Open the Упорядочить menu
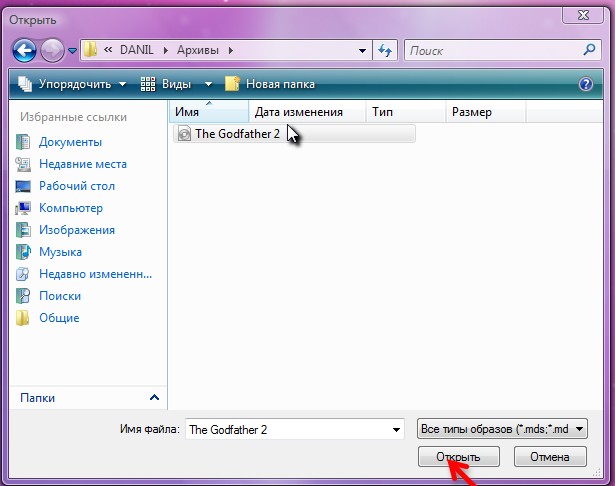Image resolution: width=615 pixels, height=486 pixels. [x=73, y=84]
